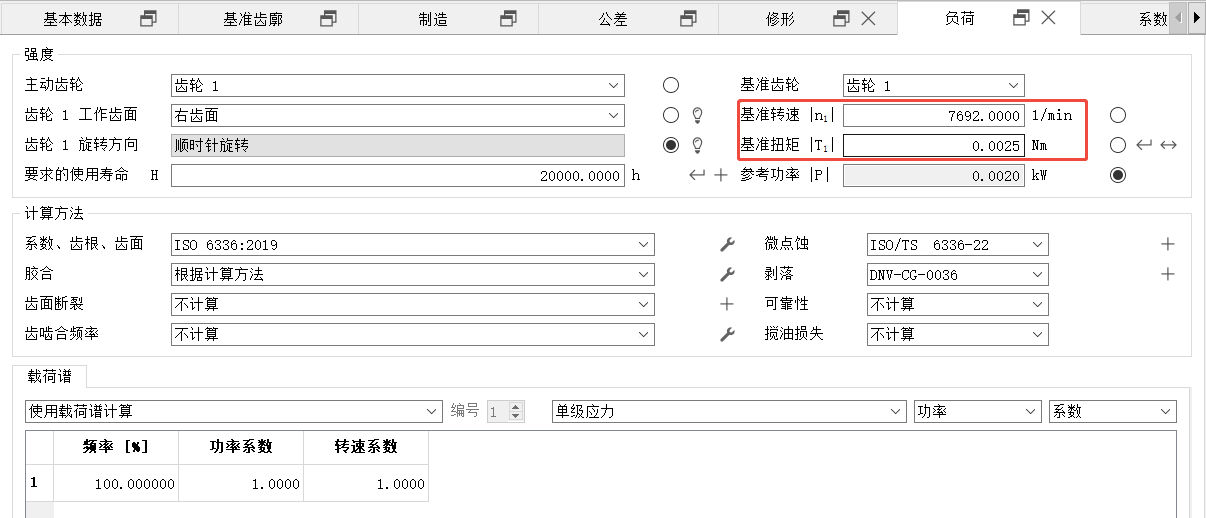The height and width of the screenshot is (518, 1206).
Task: Click lightbulb hint beside 齿轮 1 工作齿面
Action: coord(698,116)
